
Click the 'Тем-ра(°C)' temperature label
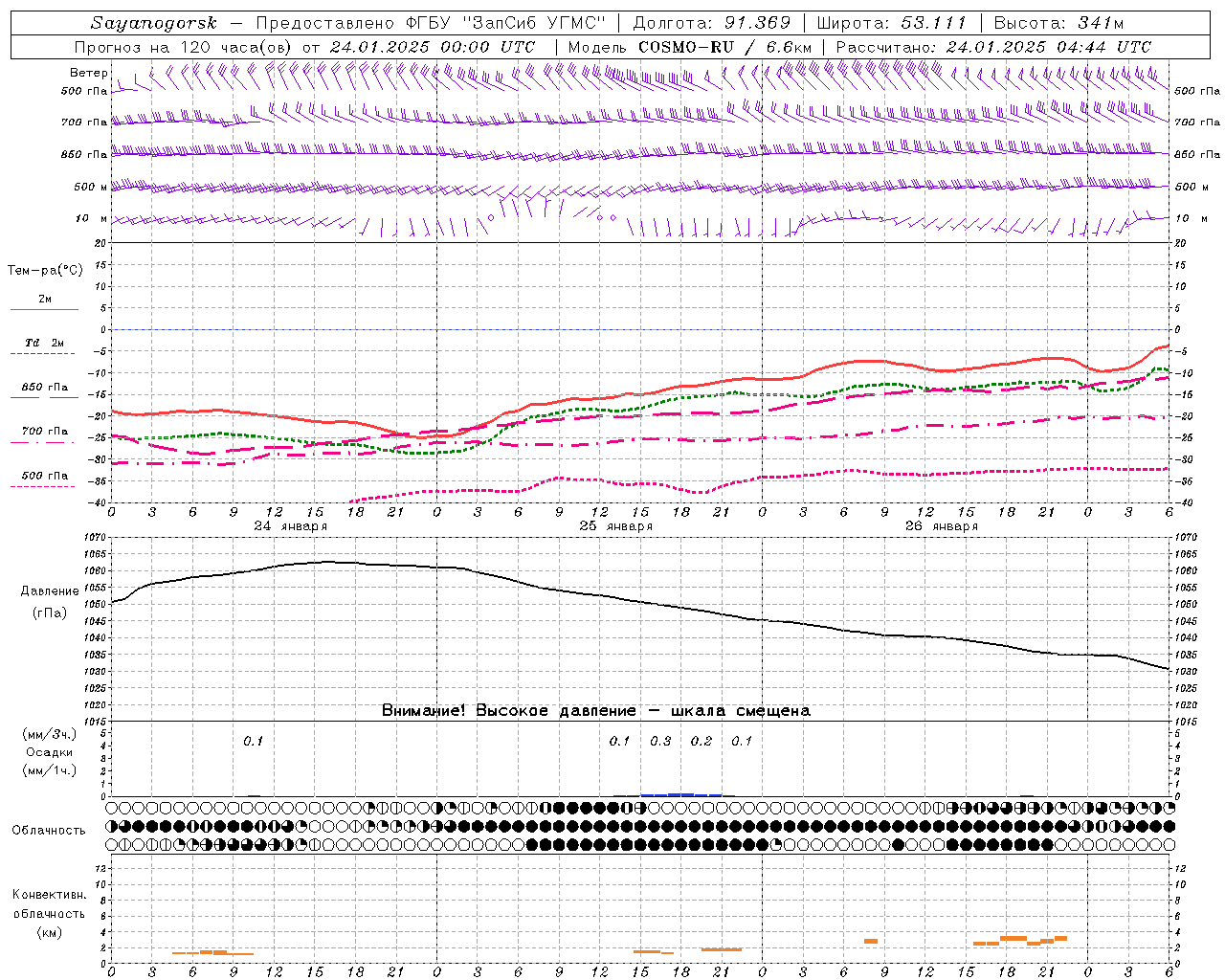coord(45,271)
